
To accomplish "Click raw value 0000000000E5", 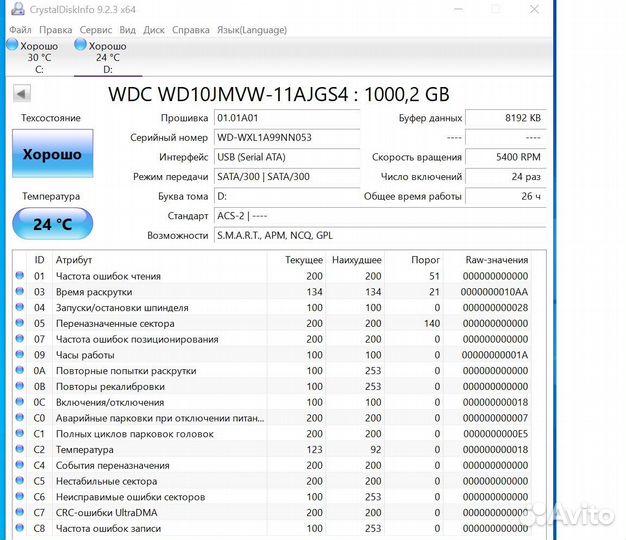I will (x=495, y=434).
